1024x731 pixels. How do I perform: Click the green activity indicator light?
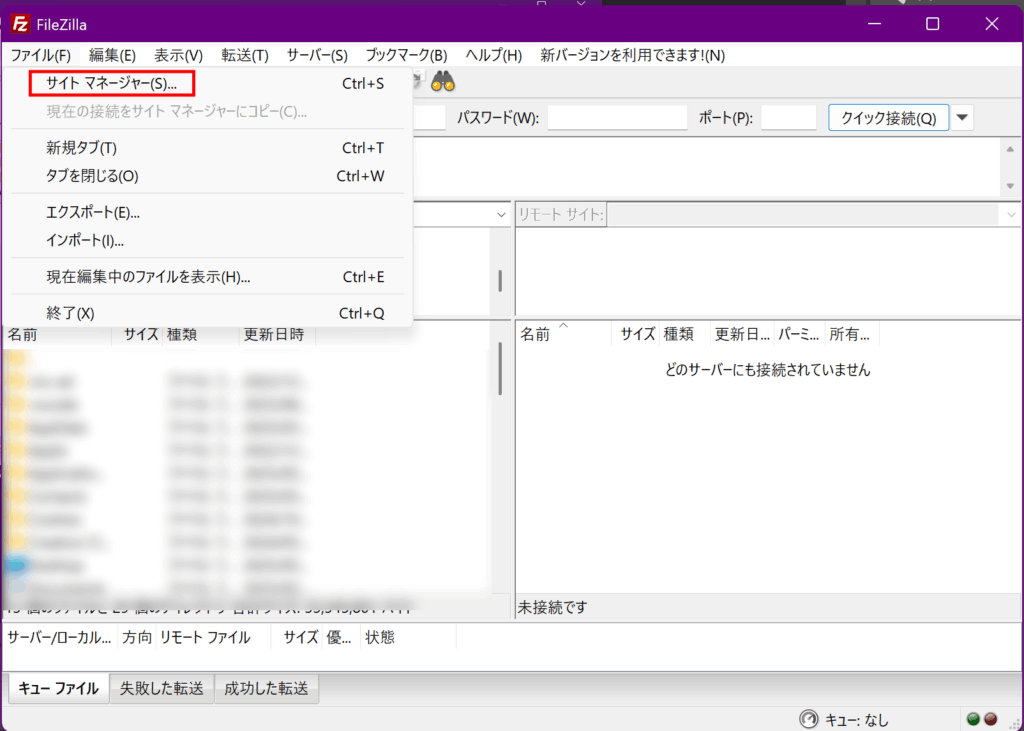coord(973,719)
